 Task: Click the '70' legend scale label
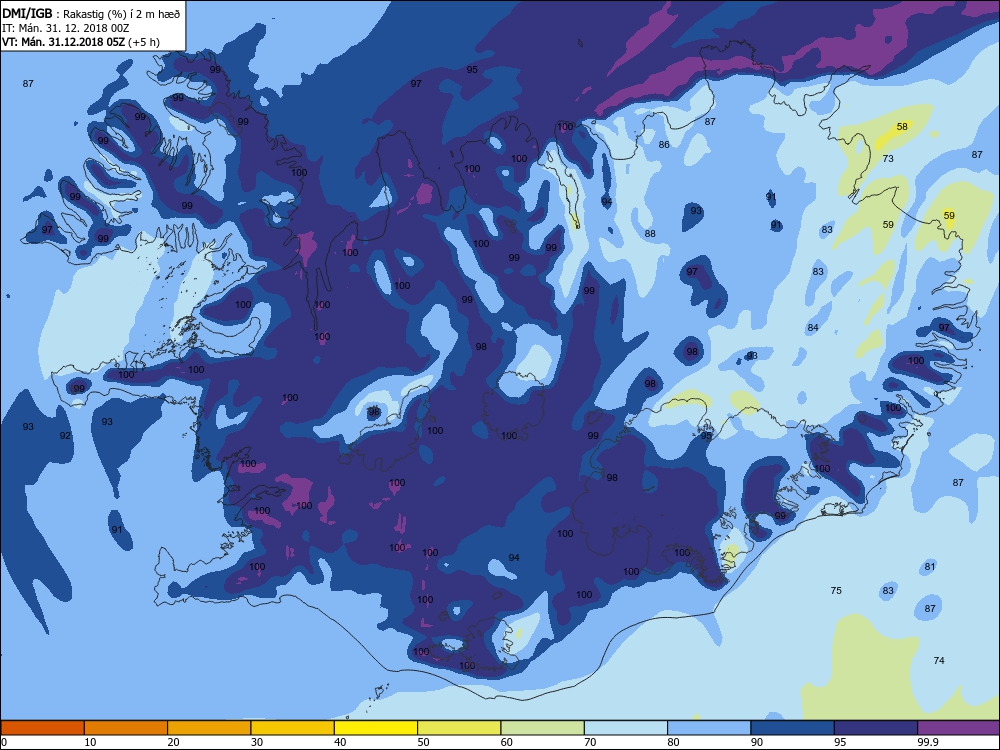pyautogui.click(x=590, y=742)
